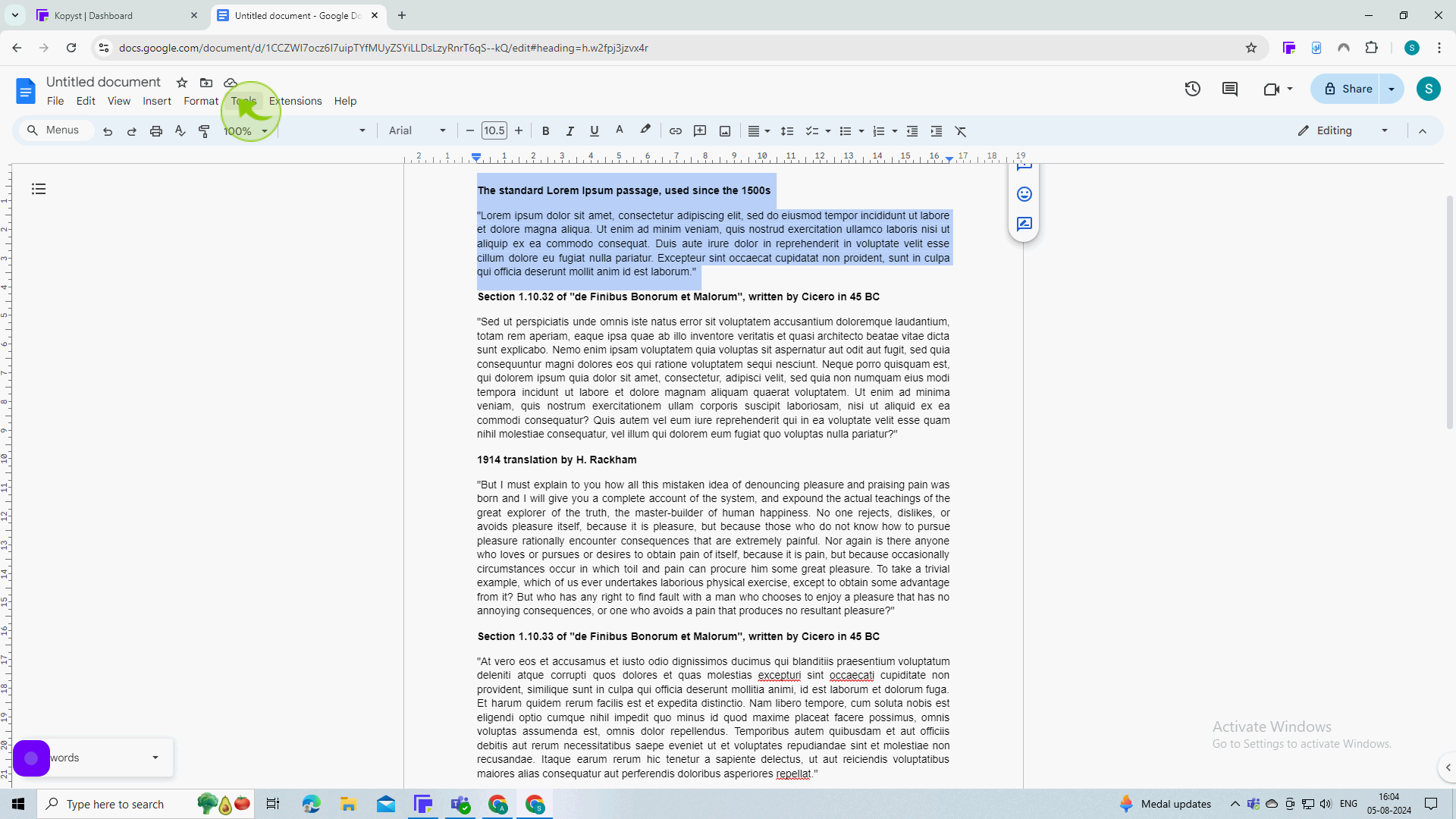Open the 100% zoom dropdown
This screenshot has width=1456, height=819.
pos(245,131)
